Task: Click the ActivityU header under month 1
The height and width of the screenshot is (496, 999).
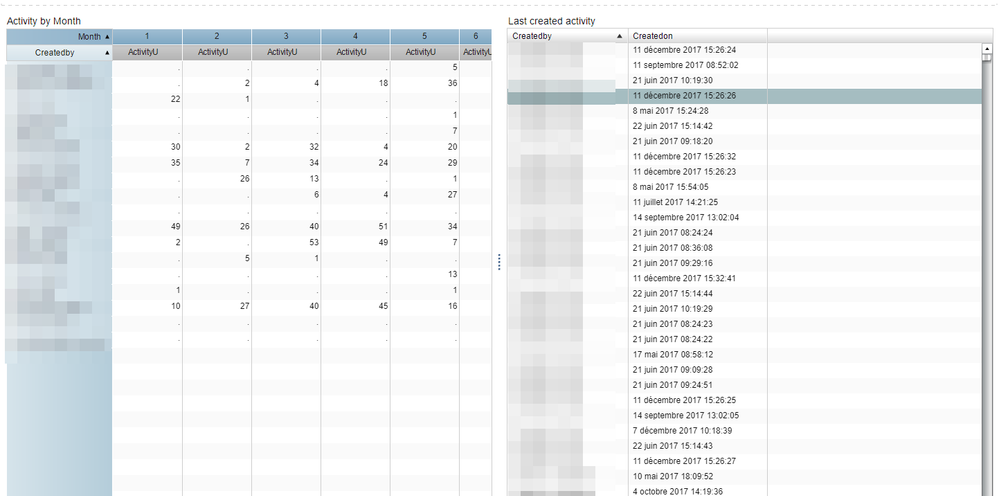Action: point(147,53)
